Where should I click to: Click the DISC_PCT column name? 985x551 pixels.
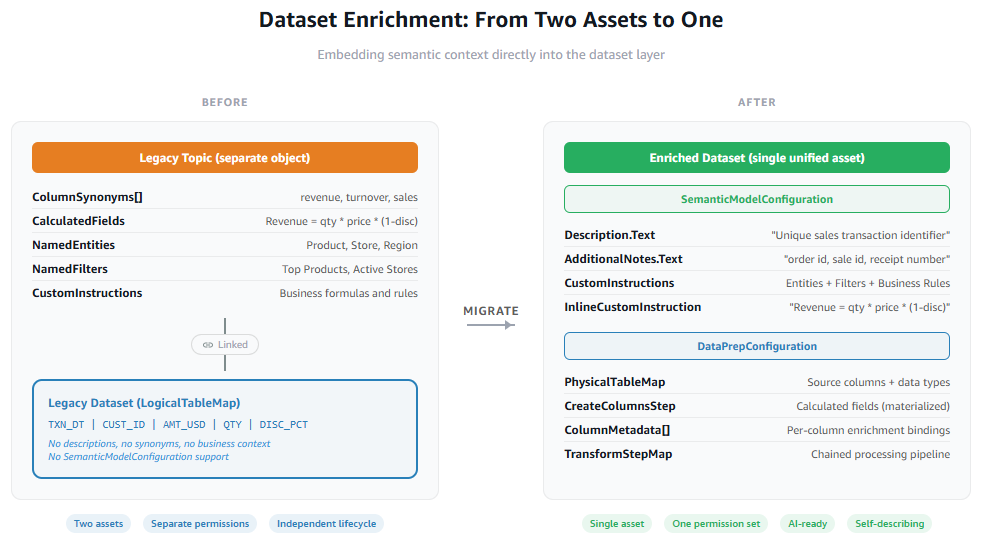click(x=284, y=425)
